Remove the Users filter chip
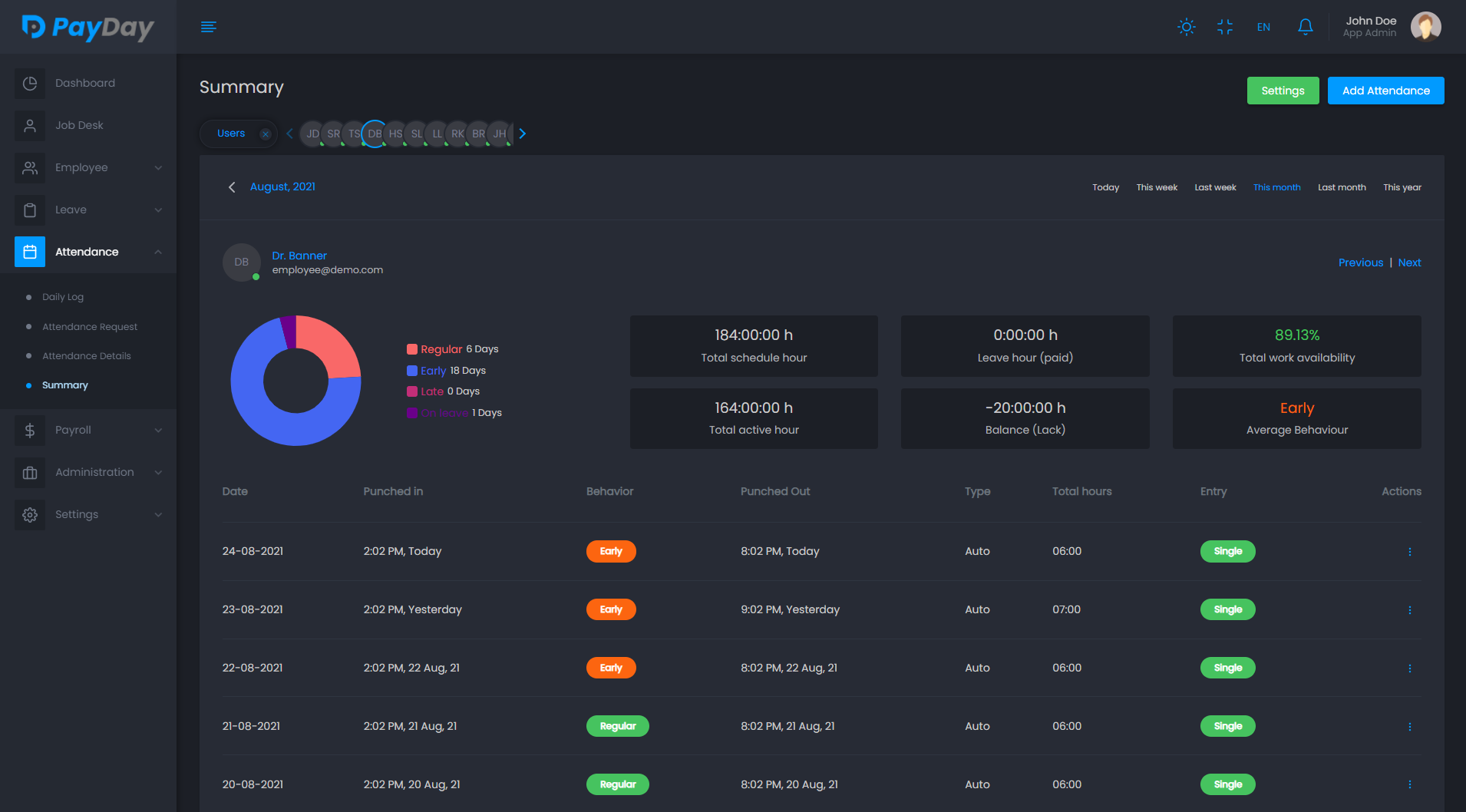 click(x=266, y=134)
